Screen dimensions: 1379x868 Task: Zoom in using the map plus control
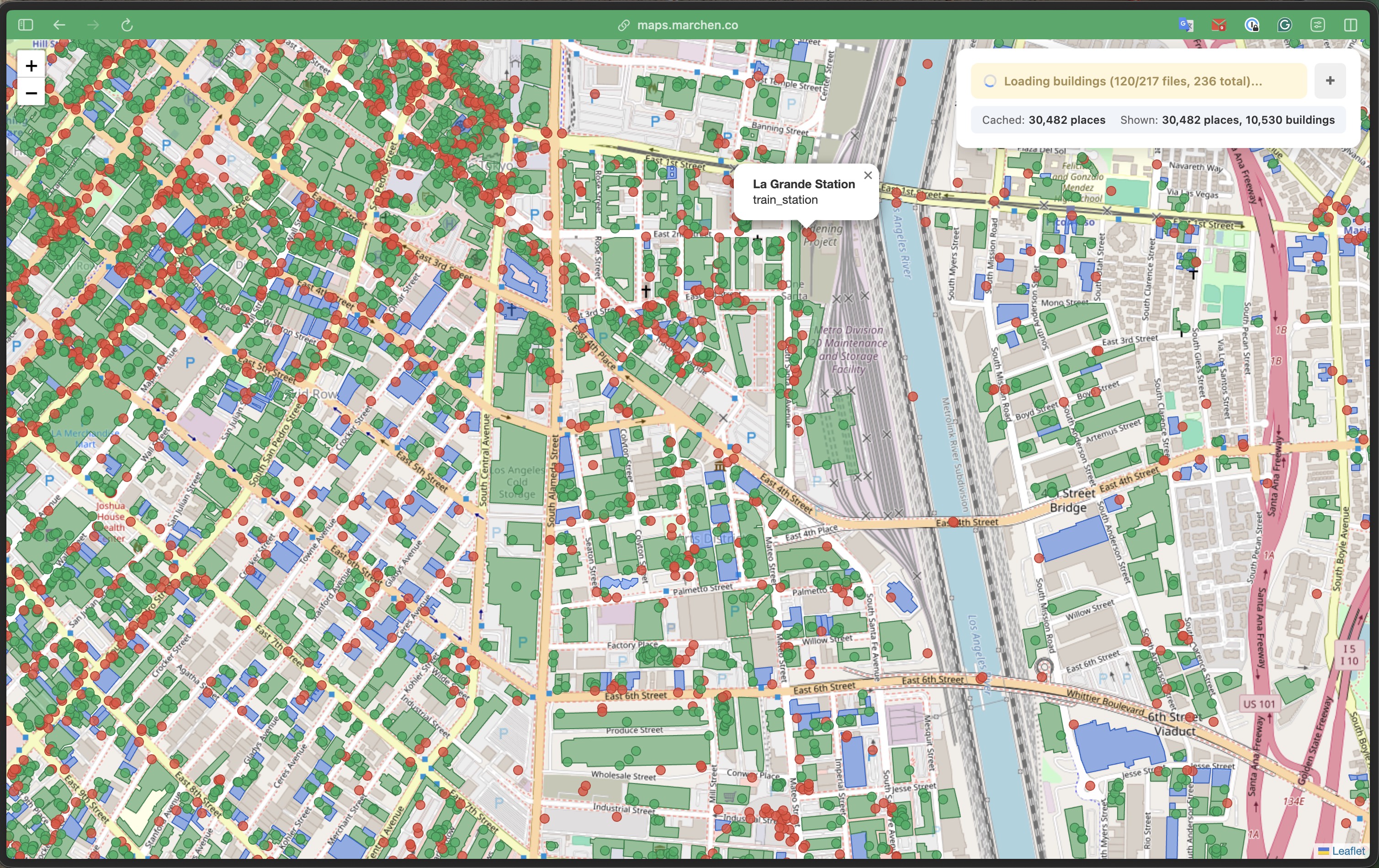pyautogui.click(x=31, y=65)
